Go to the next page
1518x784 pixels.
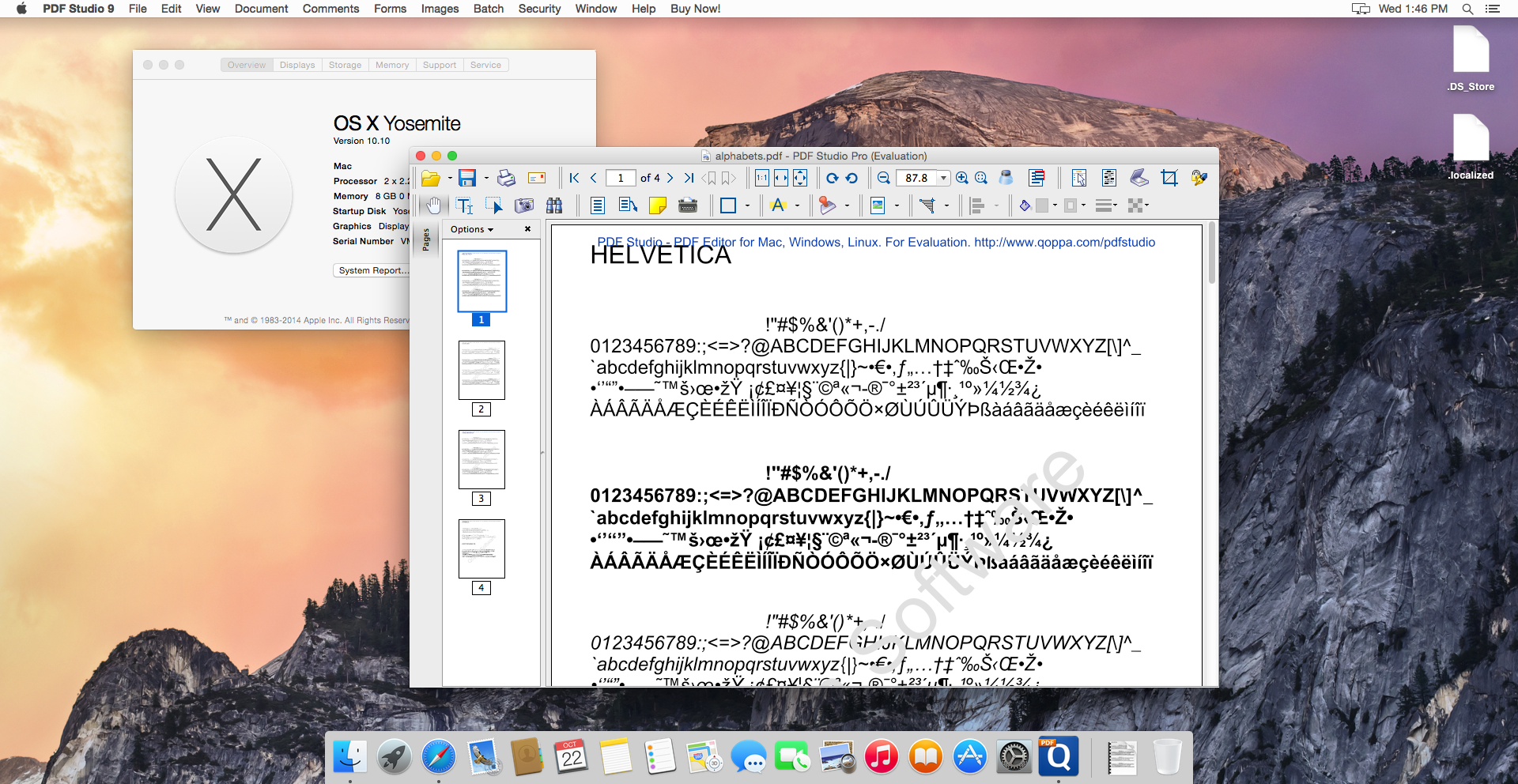[x=670, y=178]
